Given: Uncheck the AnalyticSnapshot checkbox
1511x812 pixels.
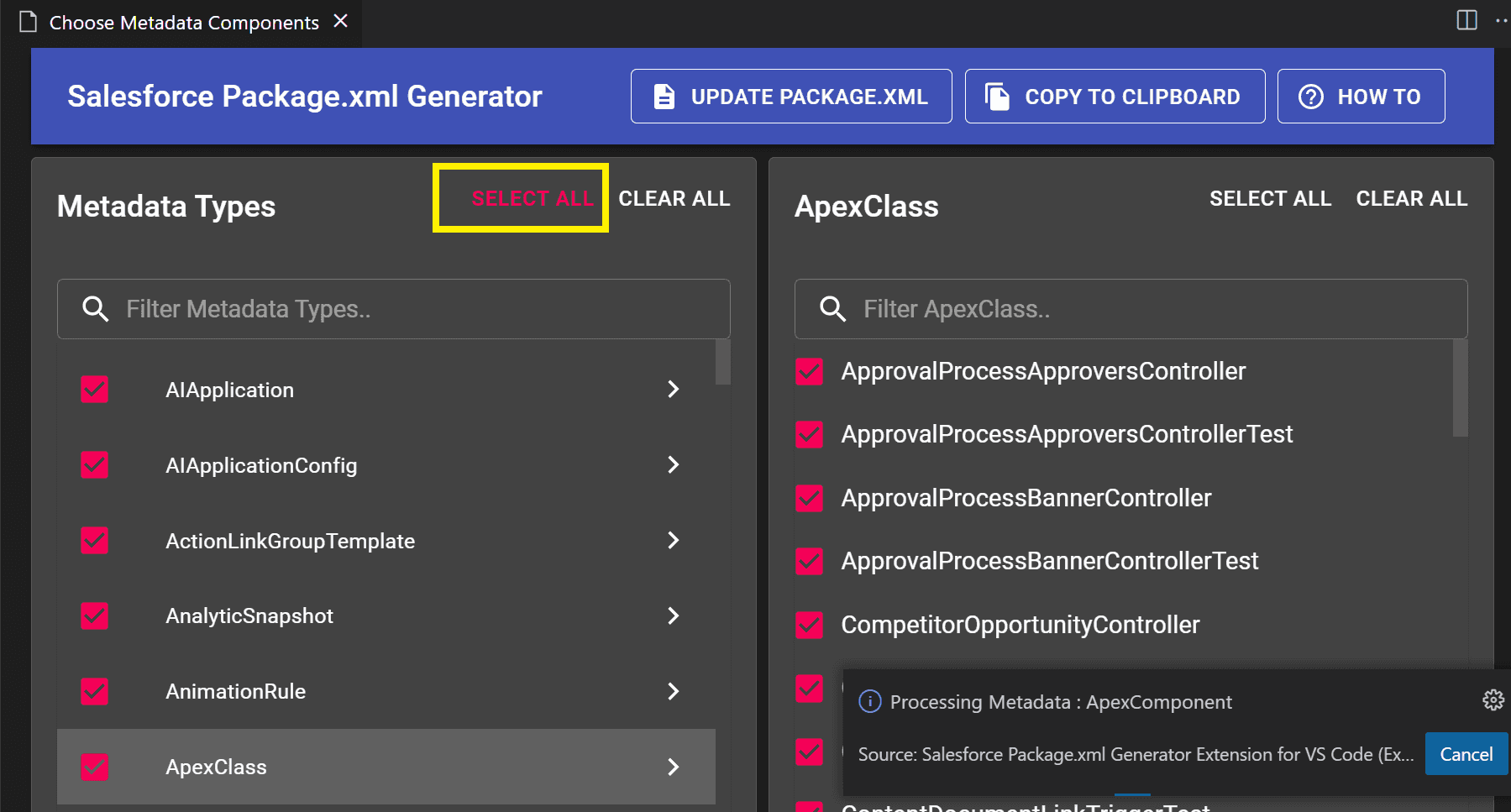Looking at the screenshot, I should point(95,616).
